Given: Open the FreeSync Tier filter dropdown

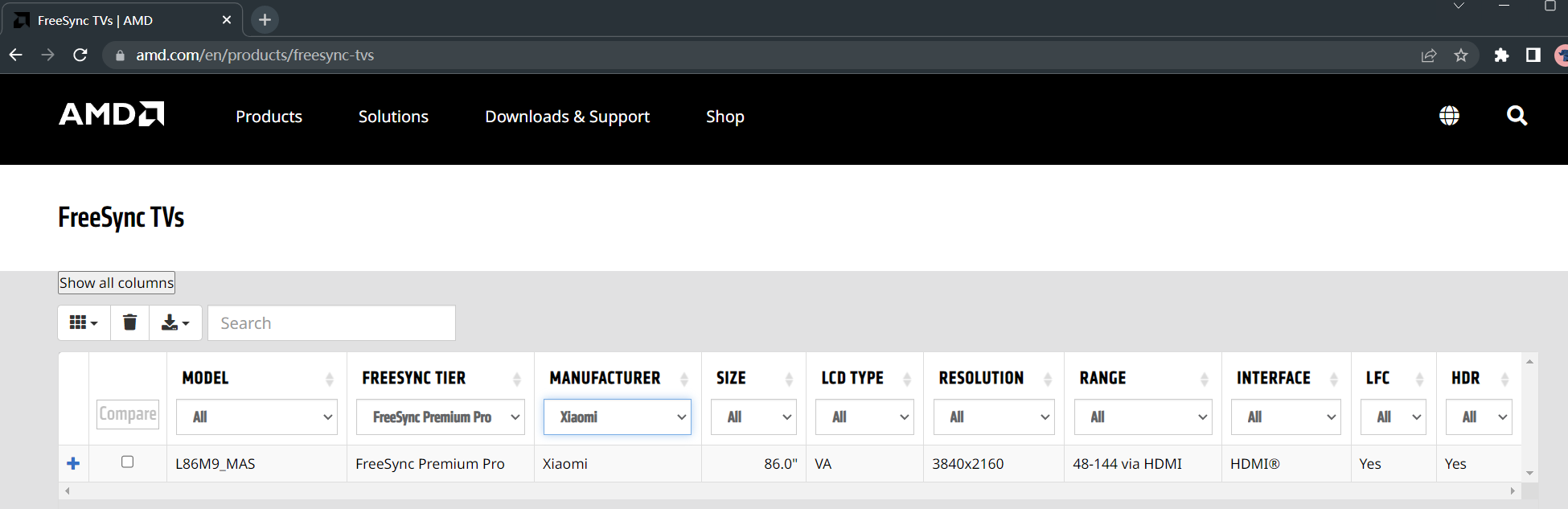Looking at the screenshot, I should click(x=440, y=417).
